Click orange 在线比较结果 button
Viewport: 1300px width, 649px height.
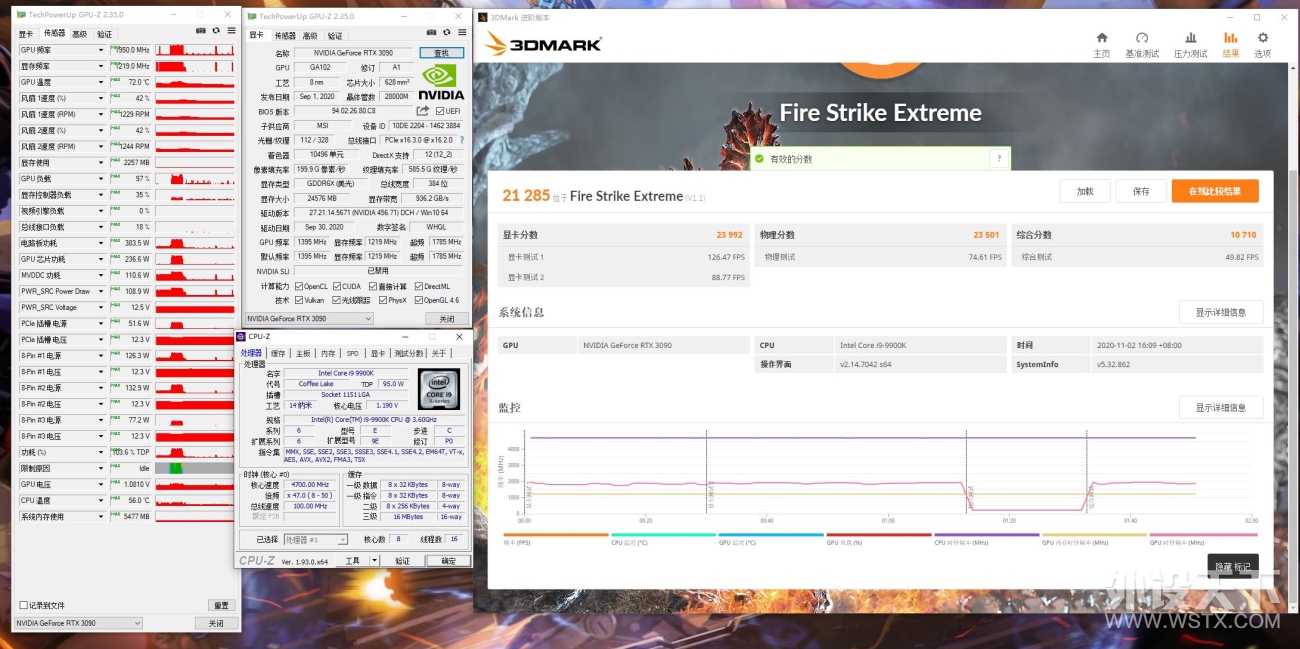[1215, 191]
